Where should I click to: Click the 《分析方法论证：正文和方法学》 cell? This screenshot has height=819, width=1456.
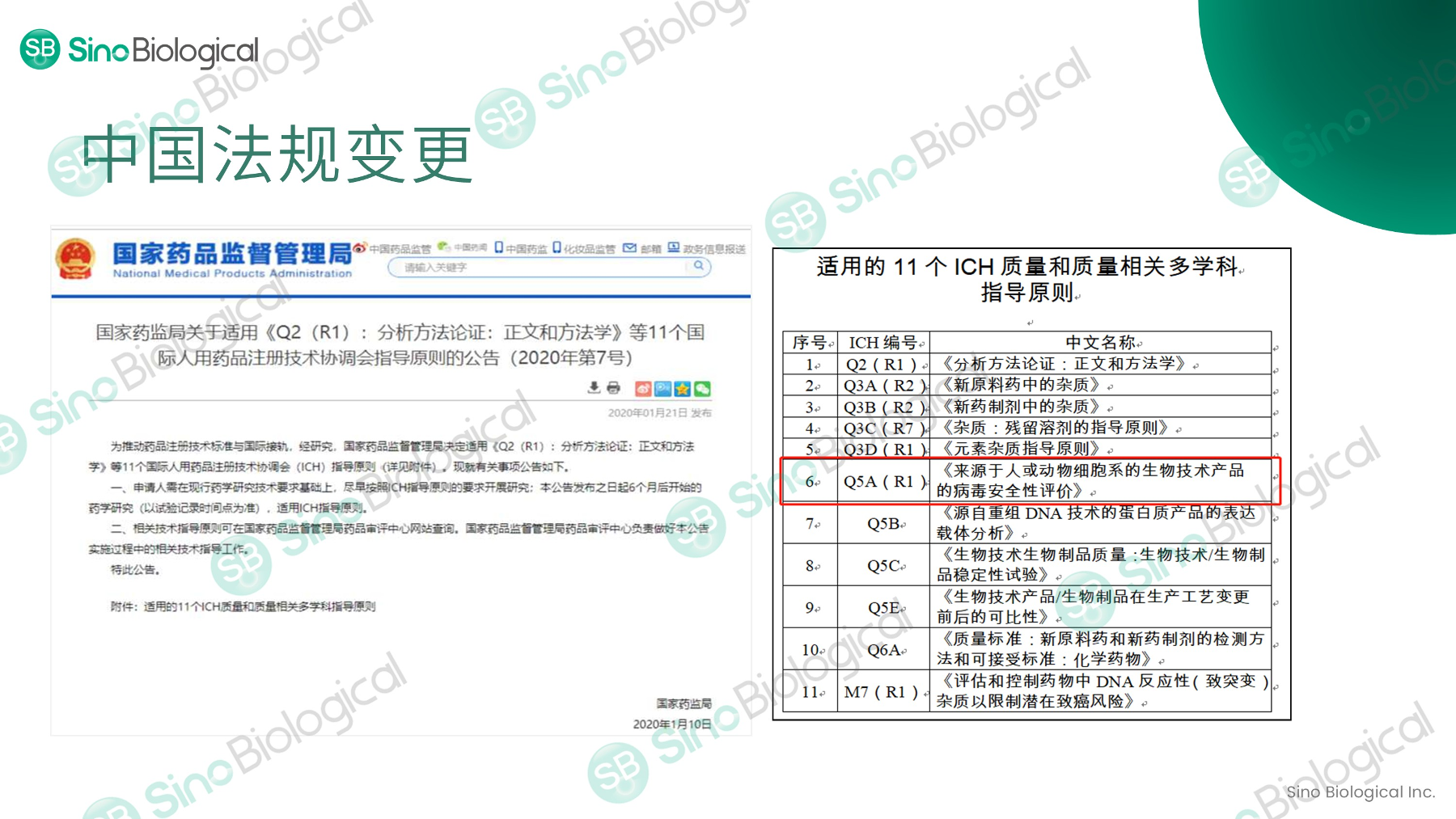1101,364
